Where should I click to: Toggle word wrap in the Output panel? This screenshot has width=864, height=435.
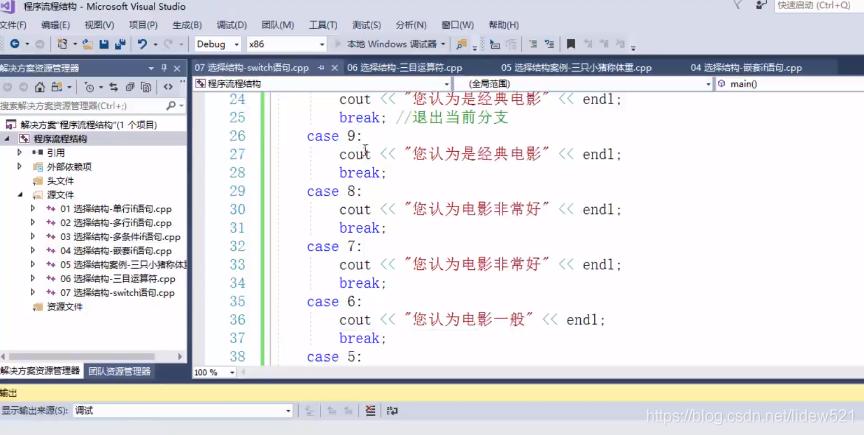392,411
